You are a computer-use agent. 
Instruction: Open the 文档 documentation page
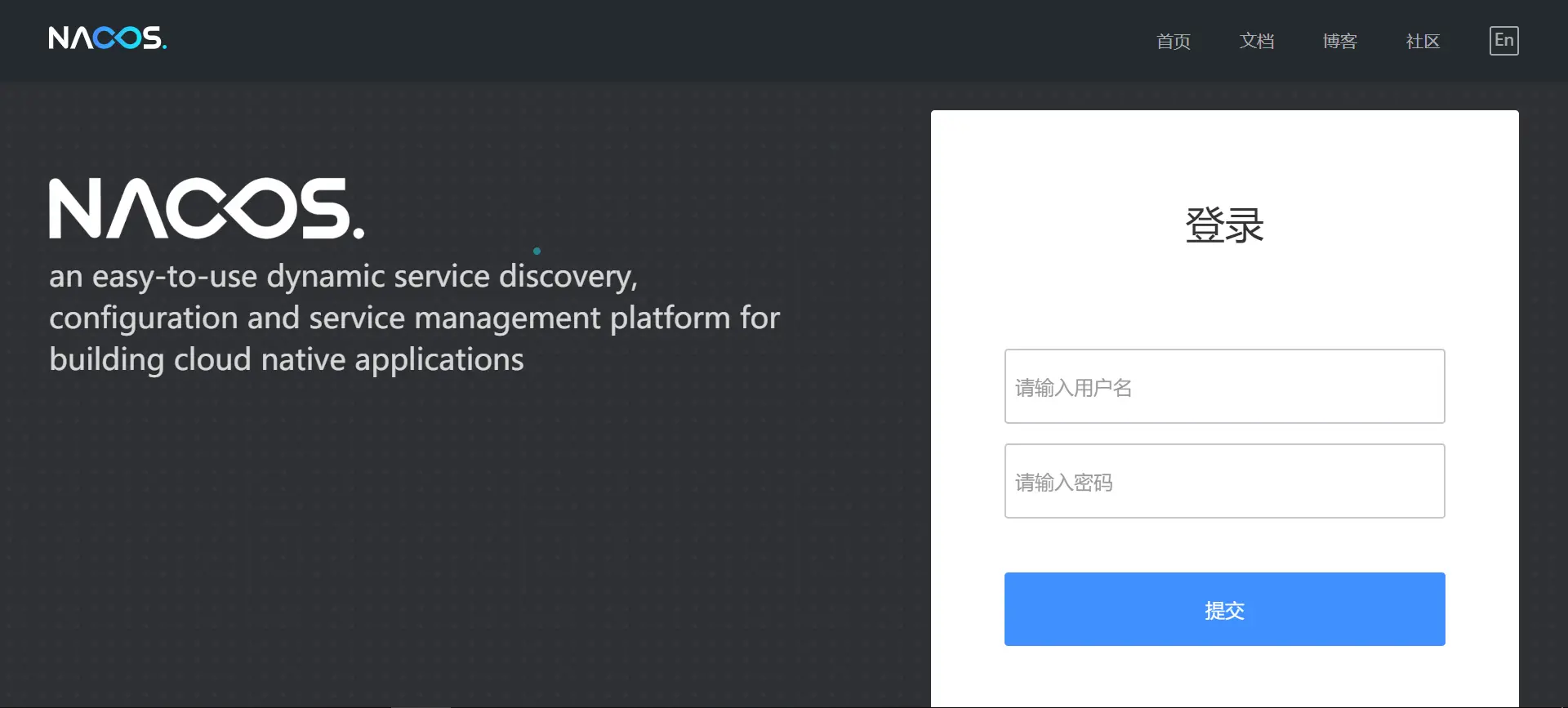(1256, 41)
